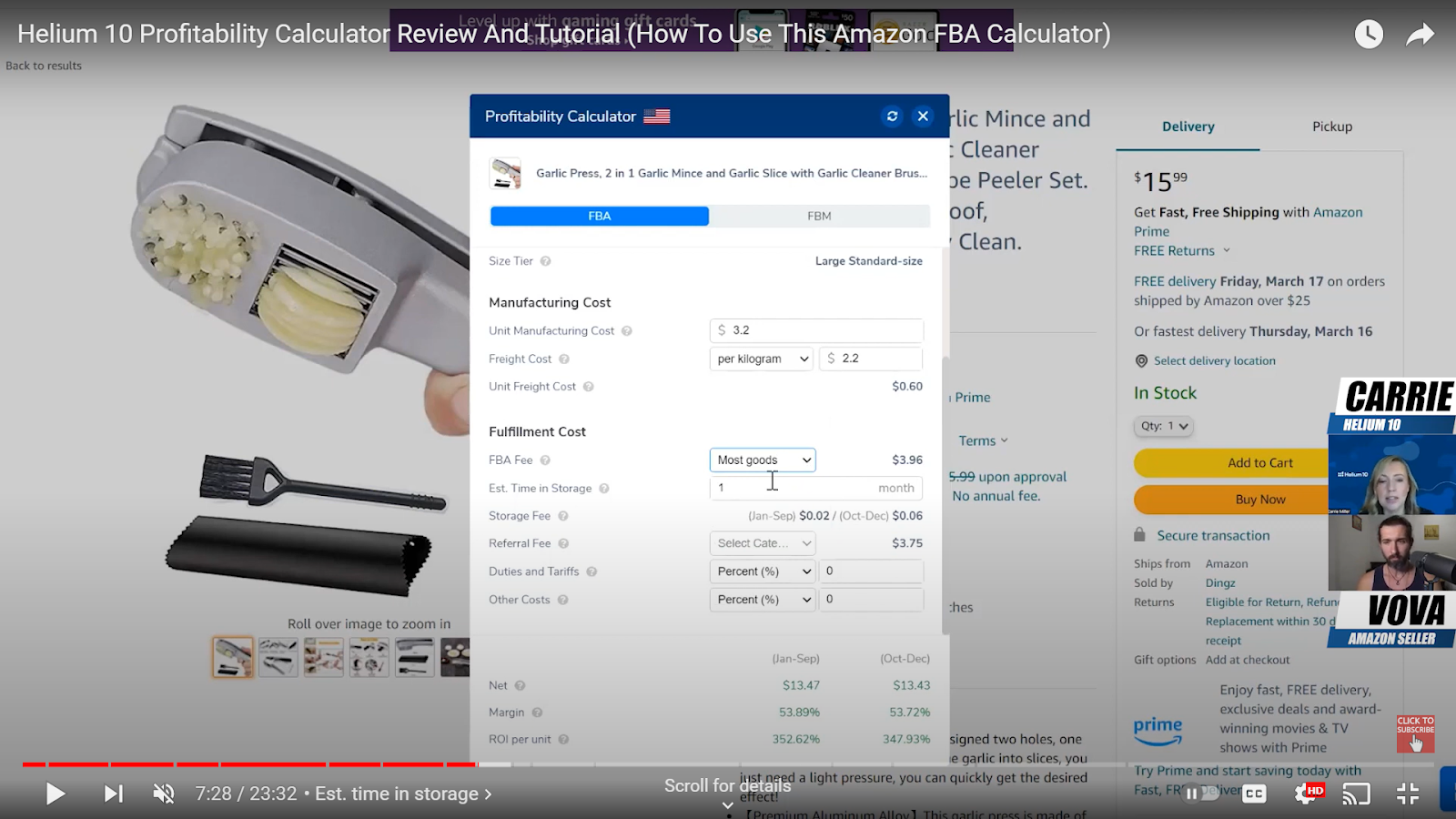
Task: Click Add at checkout gift option
Action: pos(1248,660)
